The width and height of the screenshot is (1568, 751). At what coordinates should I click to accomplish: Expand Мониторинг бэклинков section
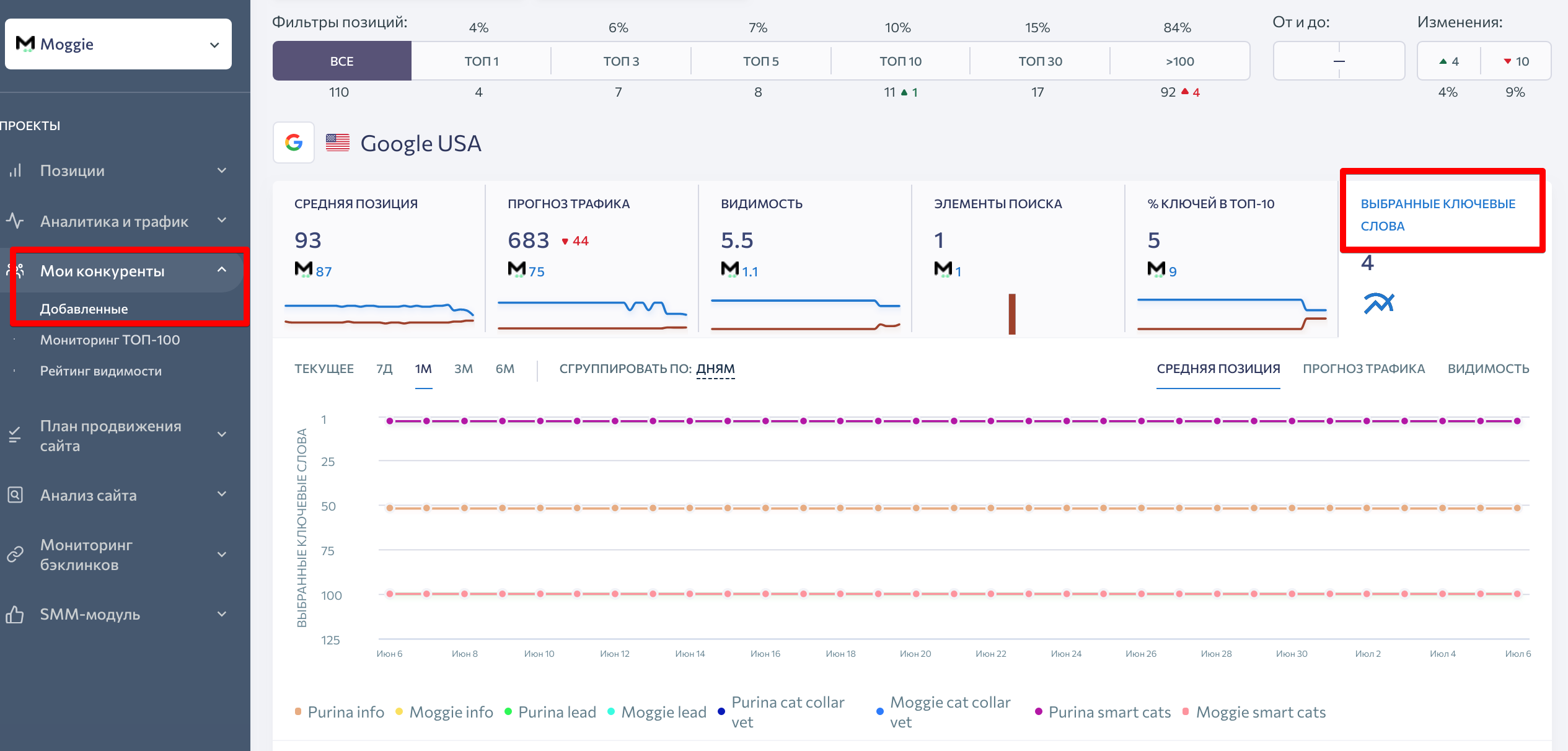tap(222, 555)
